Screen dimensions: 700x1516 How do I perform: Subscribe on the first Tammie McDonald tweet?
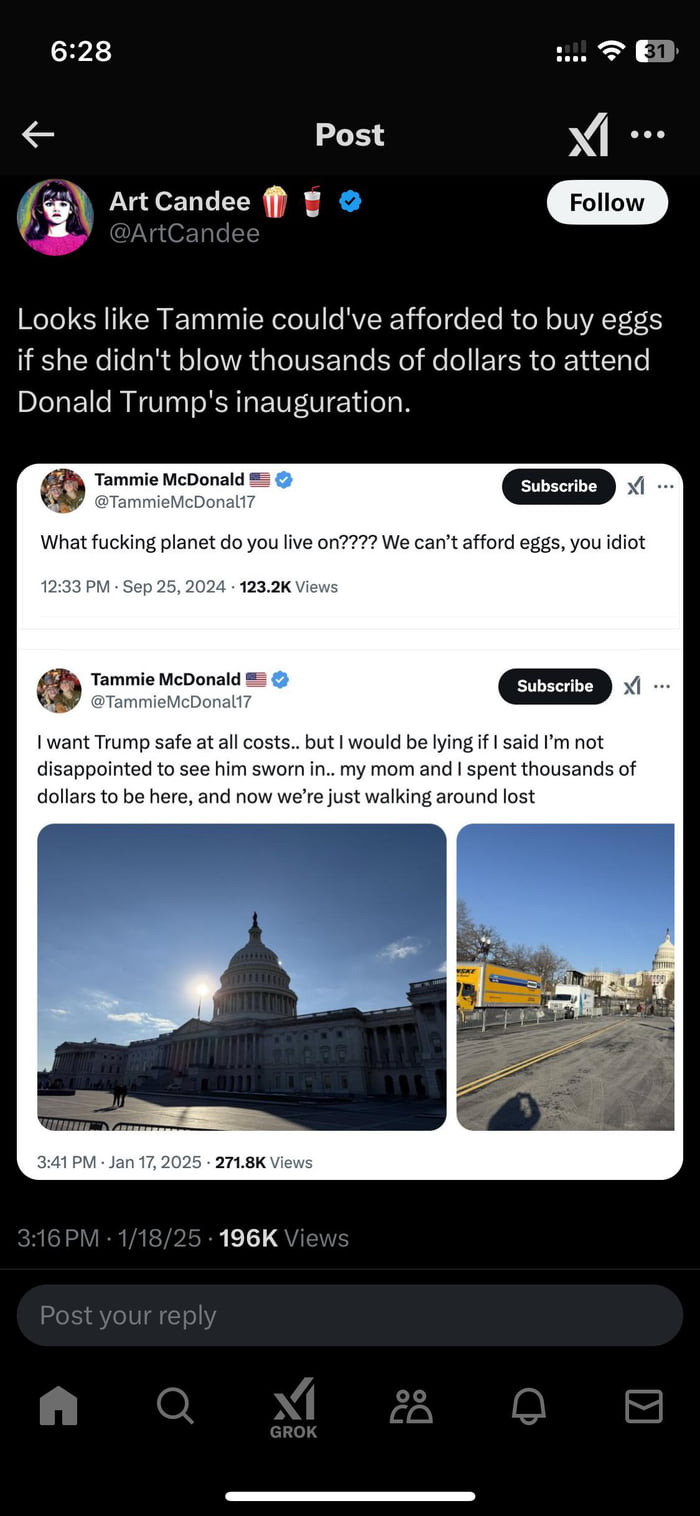[x=558, y=486]
